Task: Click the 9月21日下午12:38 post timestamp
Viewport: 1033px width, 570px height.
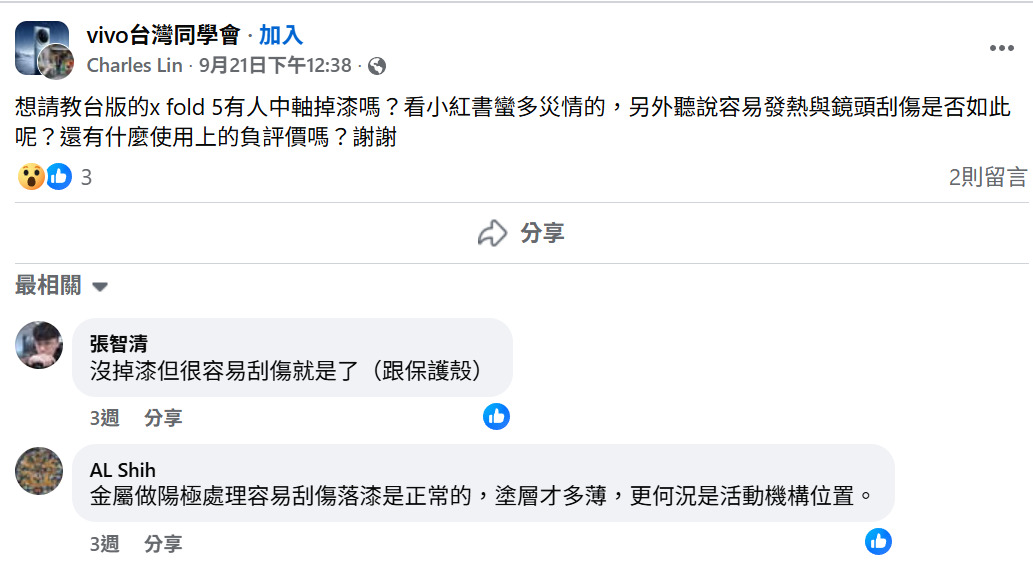Action: pos(275,66)
